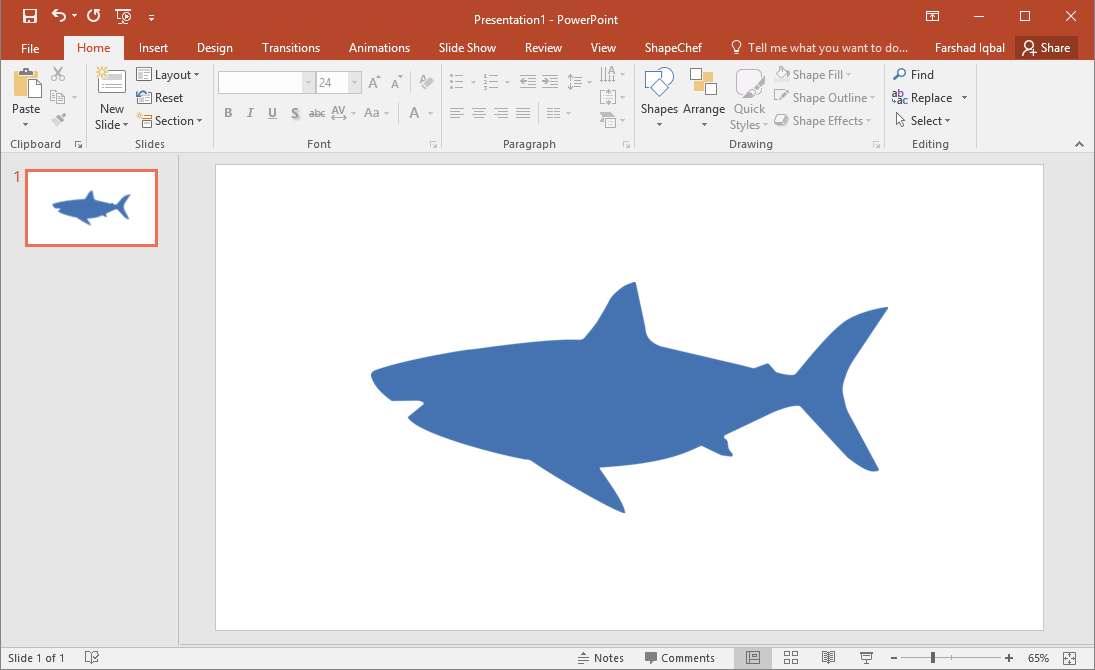1095x670 pixels.
Task: Open the font size dropdown
Action: tap(355, 83)
